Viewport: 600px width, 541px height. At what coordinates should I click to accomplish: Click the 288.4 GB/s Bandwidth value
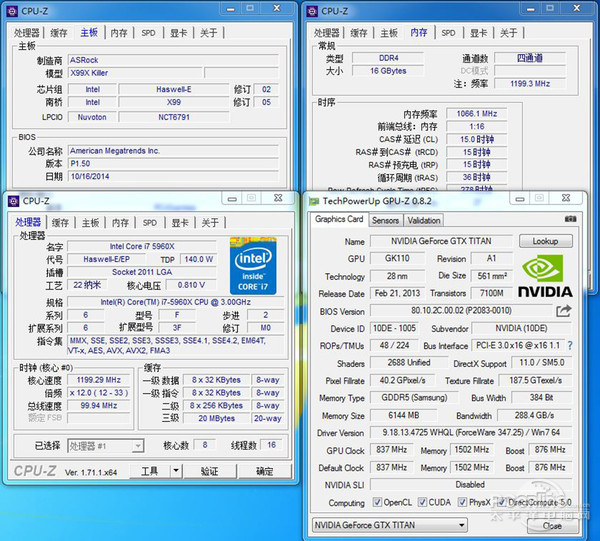[x=535, y=415]
